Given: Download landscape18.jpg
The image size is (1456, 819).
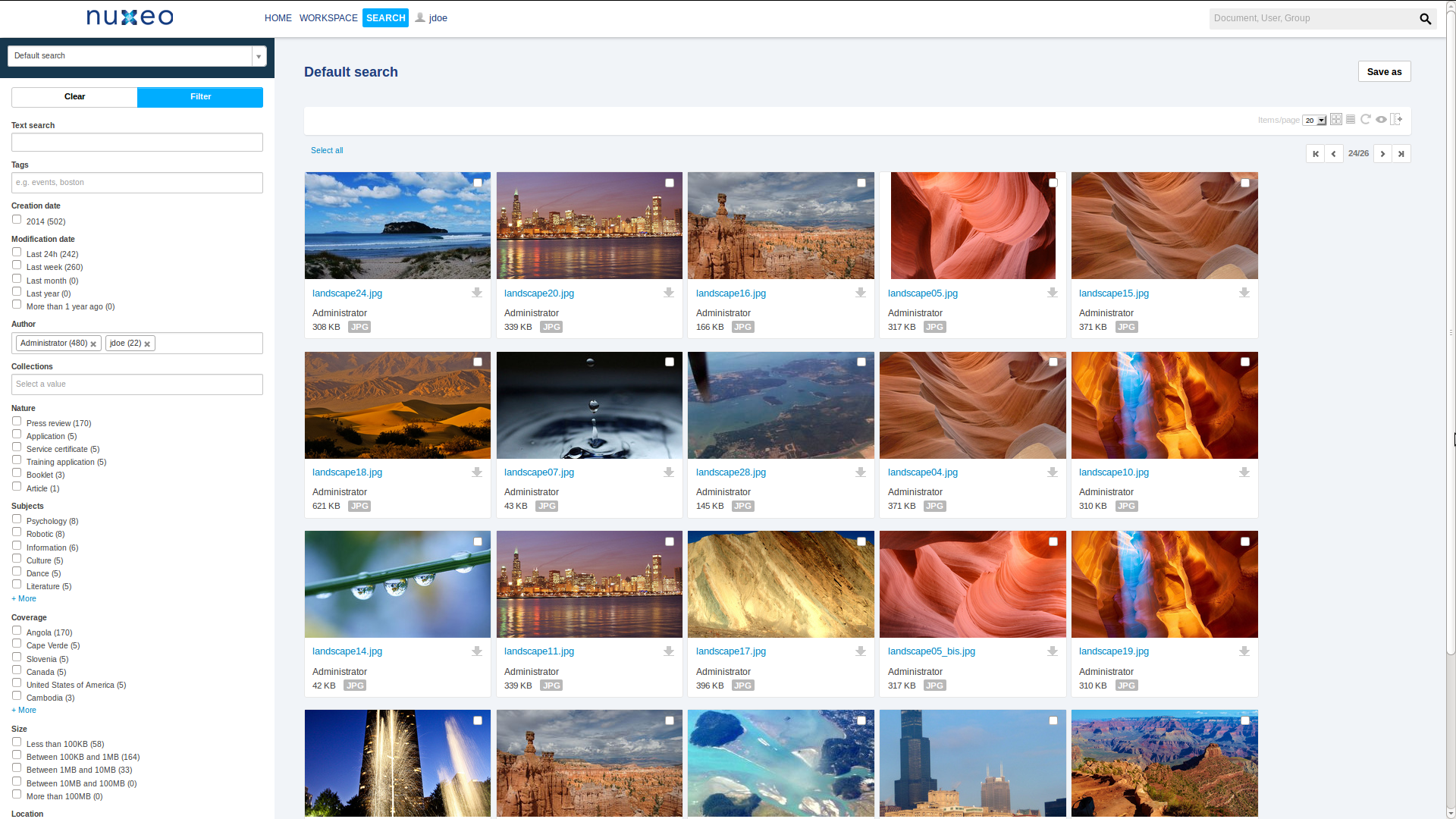Looking at the screenshot, I should pos(477,472).
